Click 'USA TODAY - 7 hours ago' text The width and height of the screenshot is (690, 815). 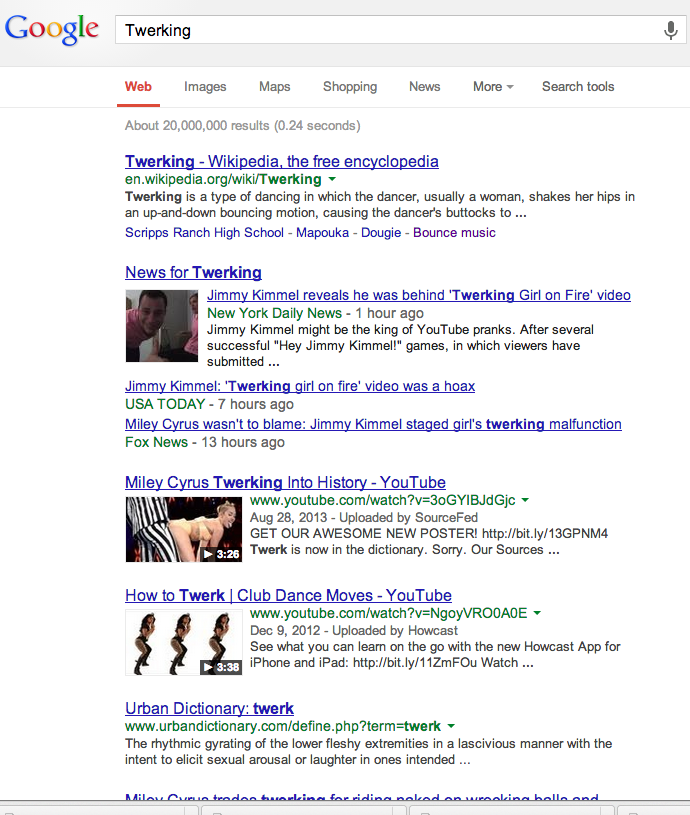[209, 404]
